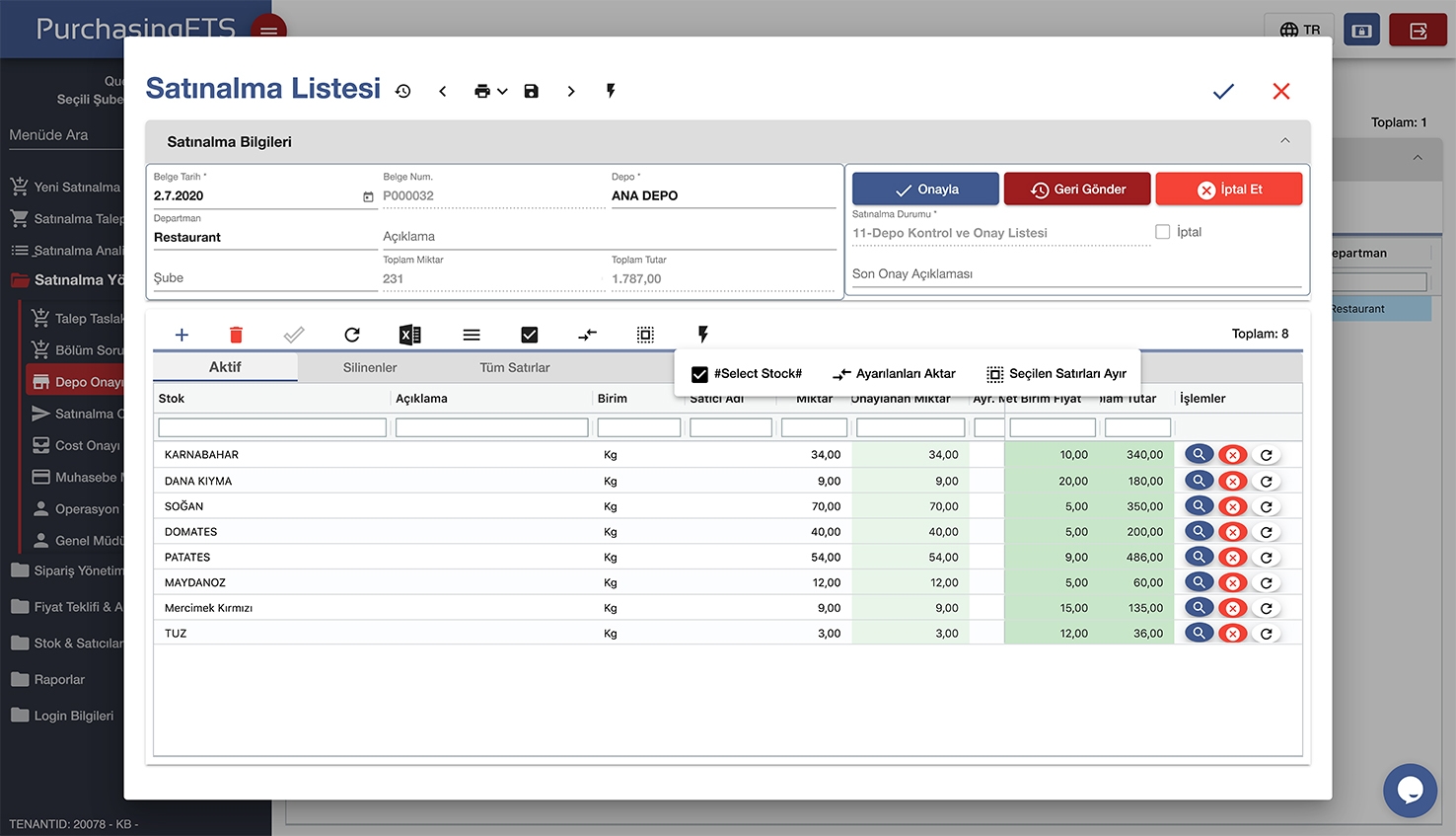Click the Stok column filter field
1456x836 pixels.
pyautogui.click(x=272, y=427)
